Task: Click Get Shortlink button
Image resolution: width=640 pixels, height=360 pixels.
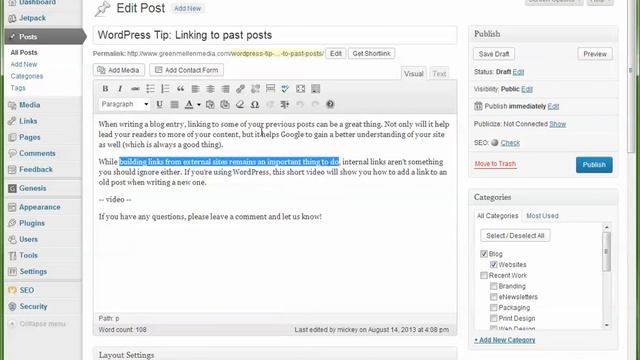Action: pos(371,53)
